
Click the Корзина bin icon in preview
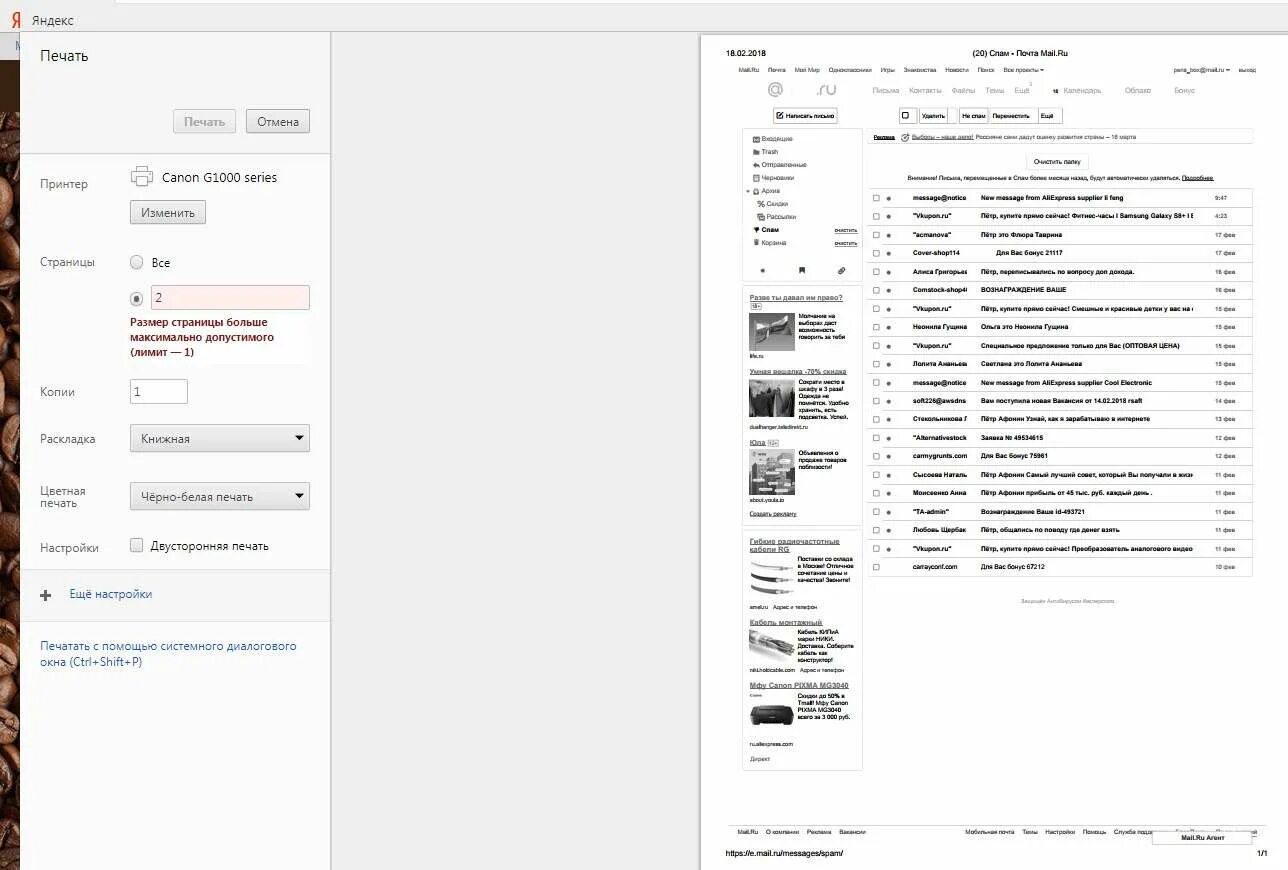pos(756,242)
